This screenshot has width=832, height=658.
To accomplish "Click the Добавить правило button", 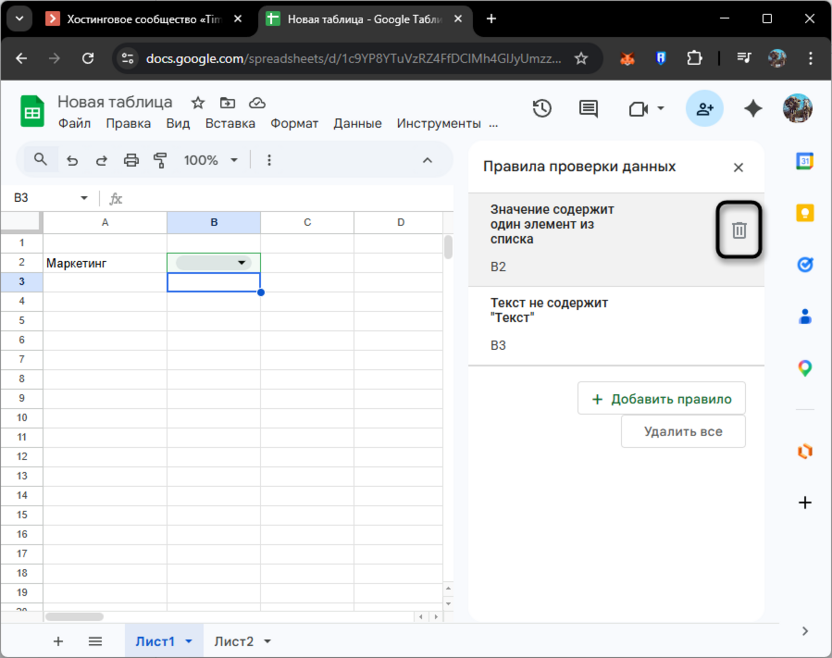I will (661, 398).
